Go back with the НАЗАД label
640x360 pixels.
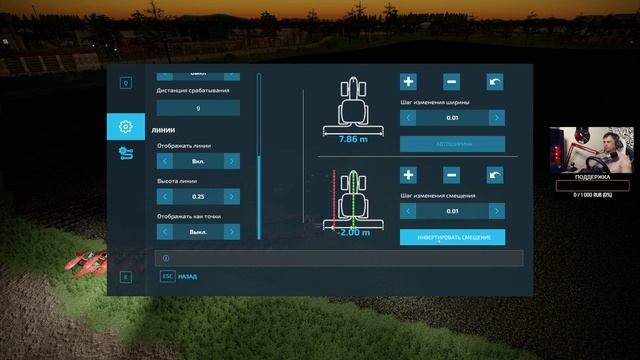click(x=187, y=277)
